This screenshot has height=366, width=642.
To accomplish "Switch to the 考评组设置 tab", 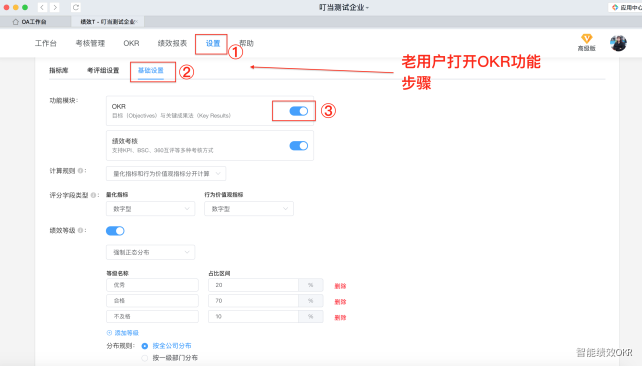I will (103, 70).
